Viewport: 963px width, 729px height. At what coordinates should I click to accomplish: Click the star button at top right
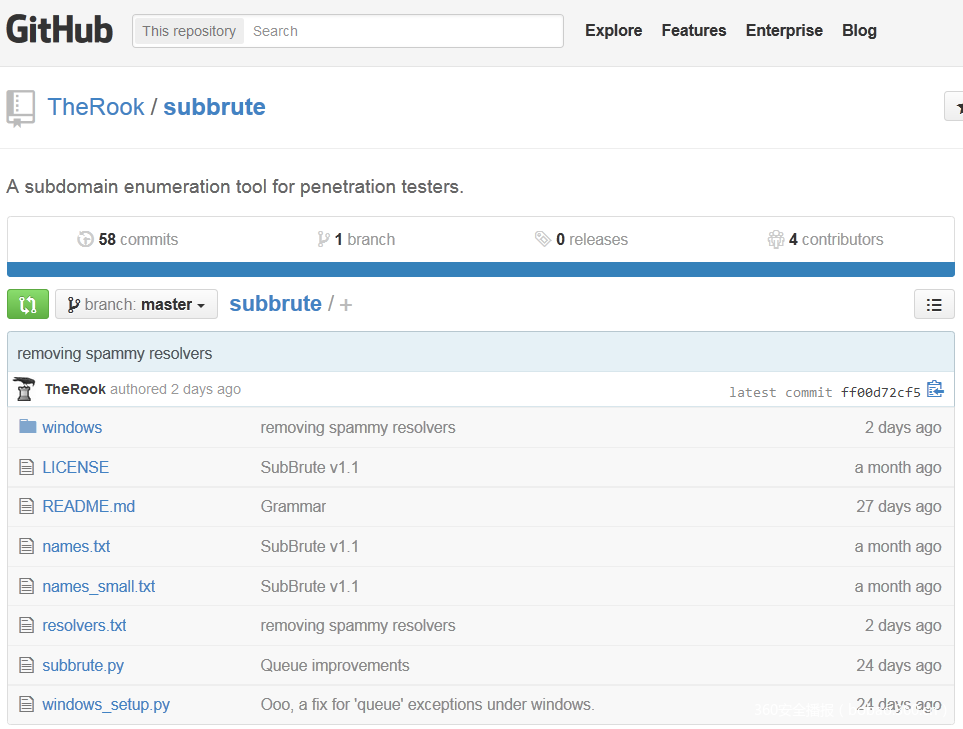pyautogui.click(x=954, y=107)
